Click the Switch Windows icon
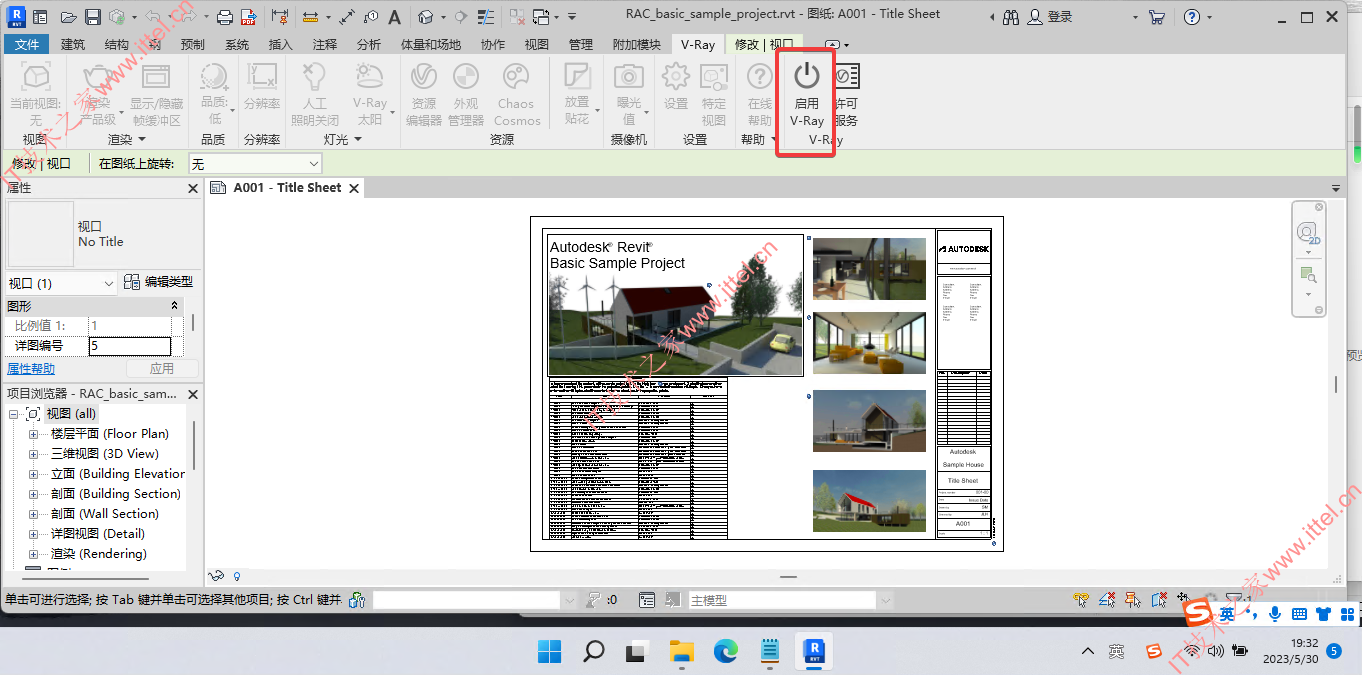 541,17
